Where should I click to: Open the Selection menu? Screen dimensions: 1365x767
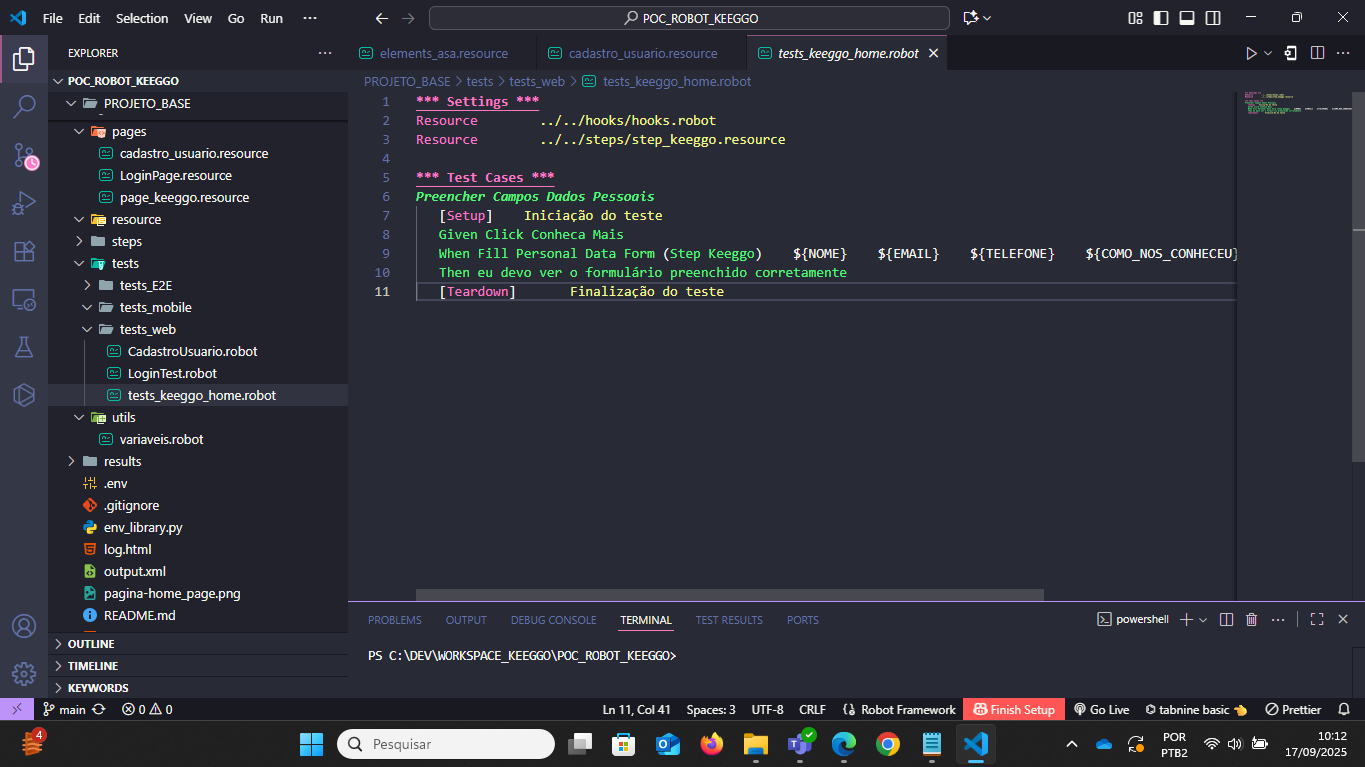[x=142, y=18]
